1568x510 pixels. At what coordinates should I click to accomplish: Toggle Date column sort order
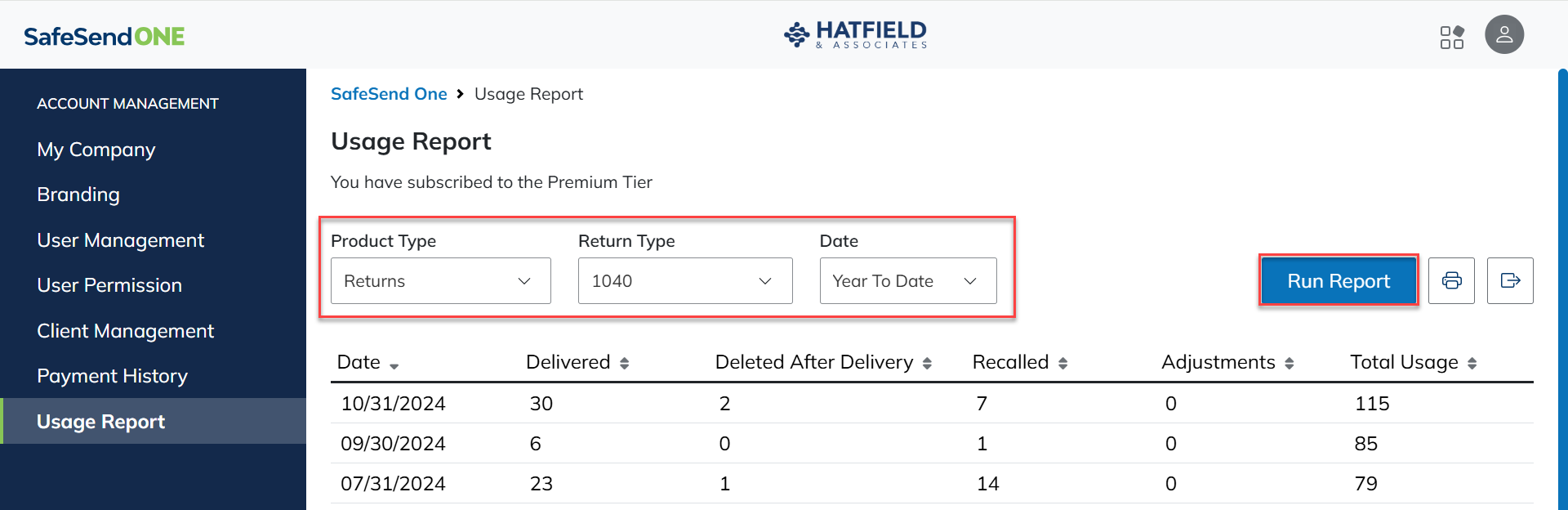(x=394, y=365)
